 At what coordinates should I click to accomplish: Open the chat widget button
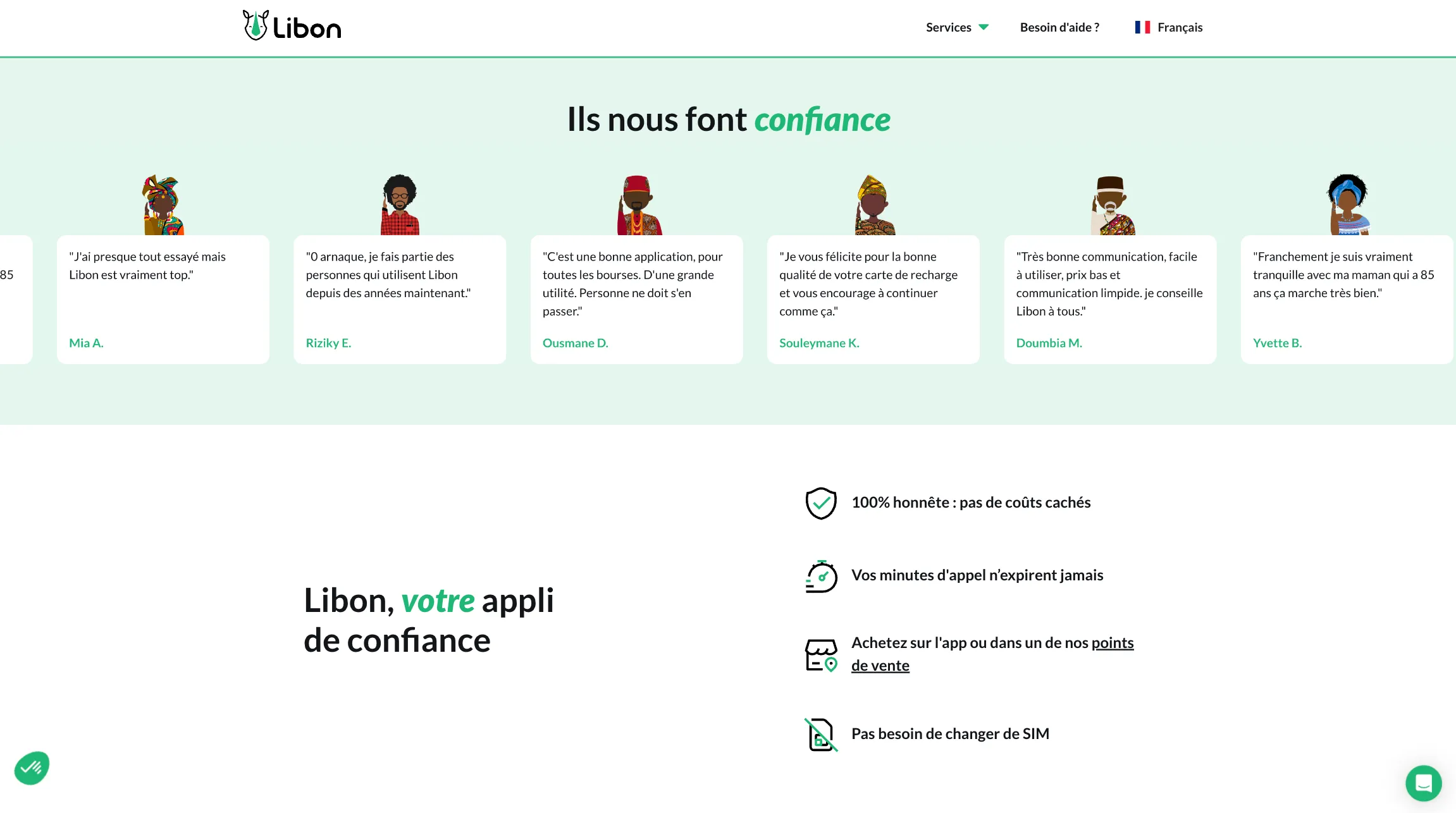[x=1423, y=783]
